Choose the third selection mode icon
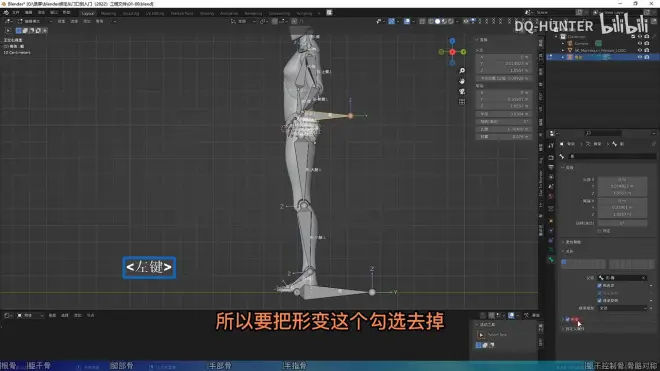The height and width of the screenshot is (371, 660). (x=32, y=30)
